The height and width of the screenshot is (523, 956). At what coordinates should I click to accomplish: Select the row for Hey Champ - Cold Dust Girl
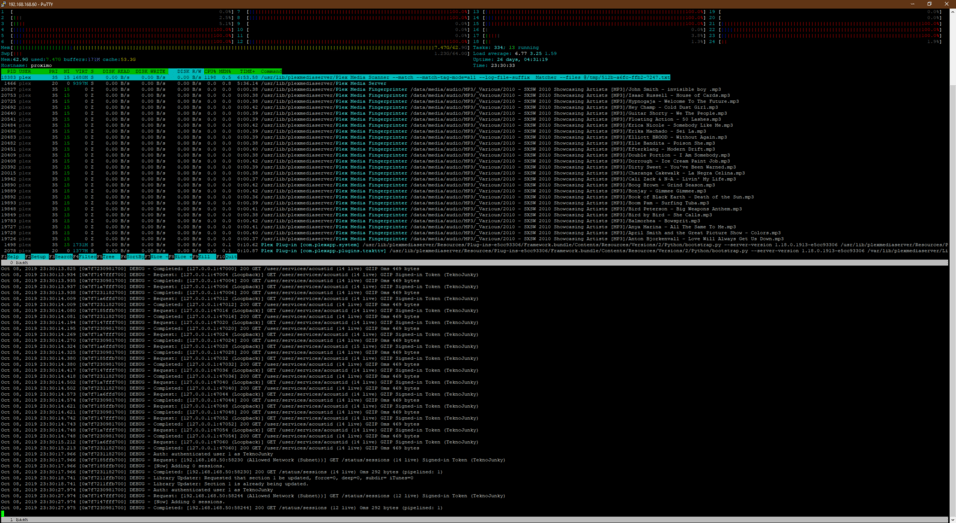point(363,107)
